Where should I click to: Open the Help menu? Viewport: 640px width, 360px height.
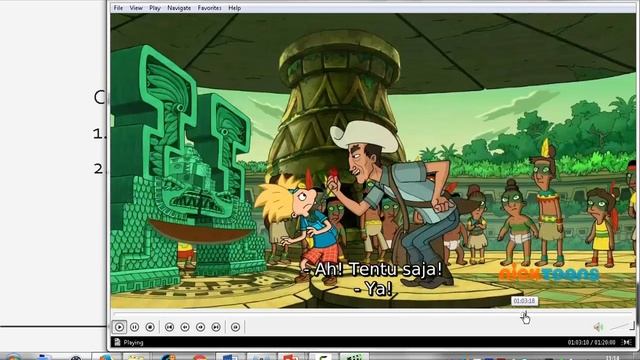(234, 8)
